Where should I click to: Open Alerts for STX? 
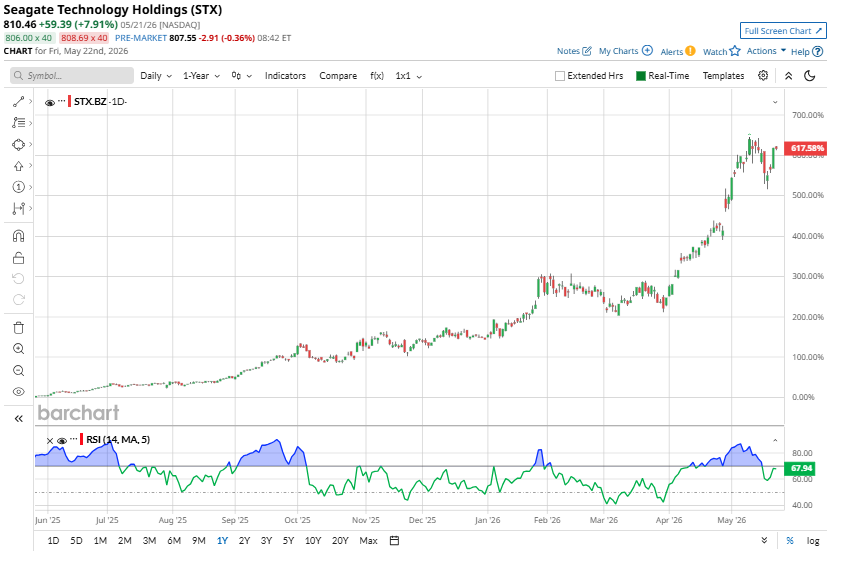click(678, 52)
